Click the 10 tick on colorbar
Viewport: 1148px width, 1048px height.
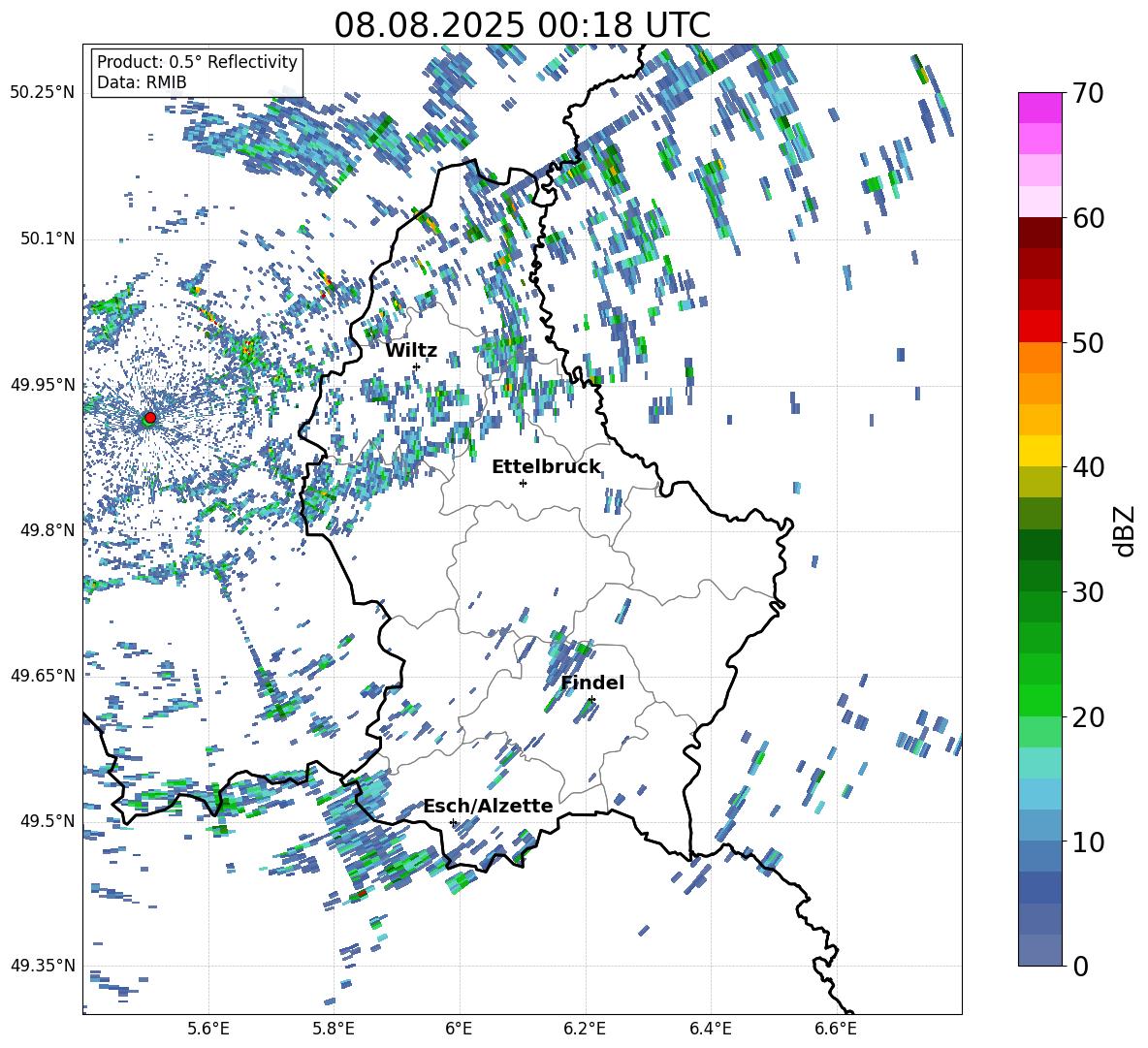[x=1087, y=842]
